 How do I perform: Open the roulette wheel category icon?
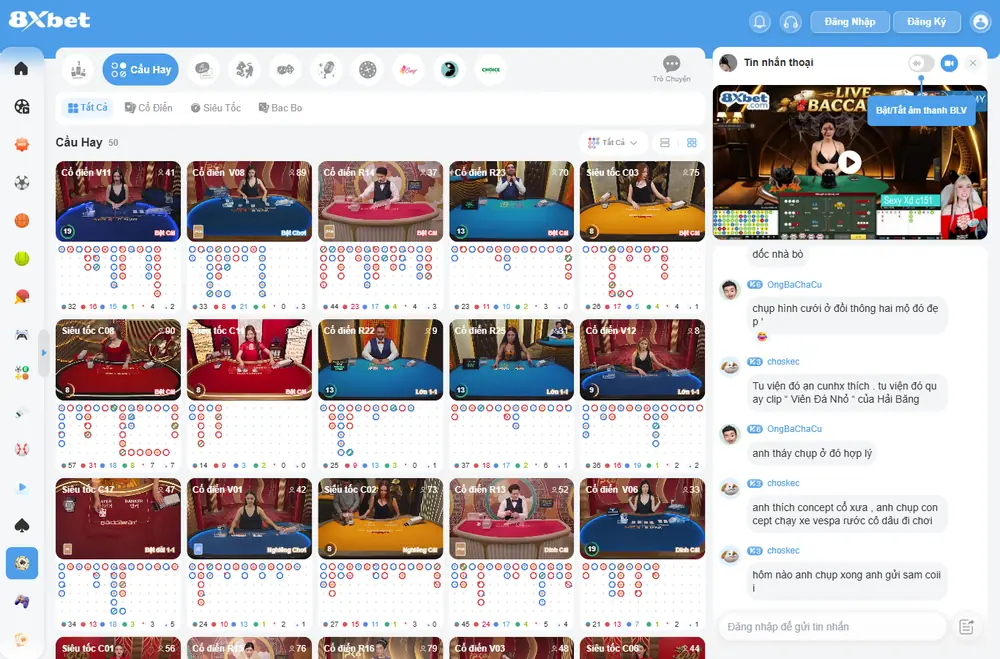[x=367, y=70]
